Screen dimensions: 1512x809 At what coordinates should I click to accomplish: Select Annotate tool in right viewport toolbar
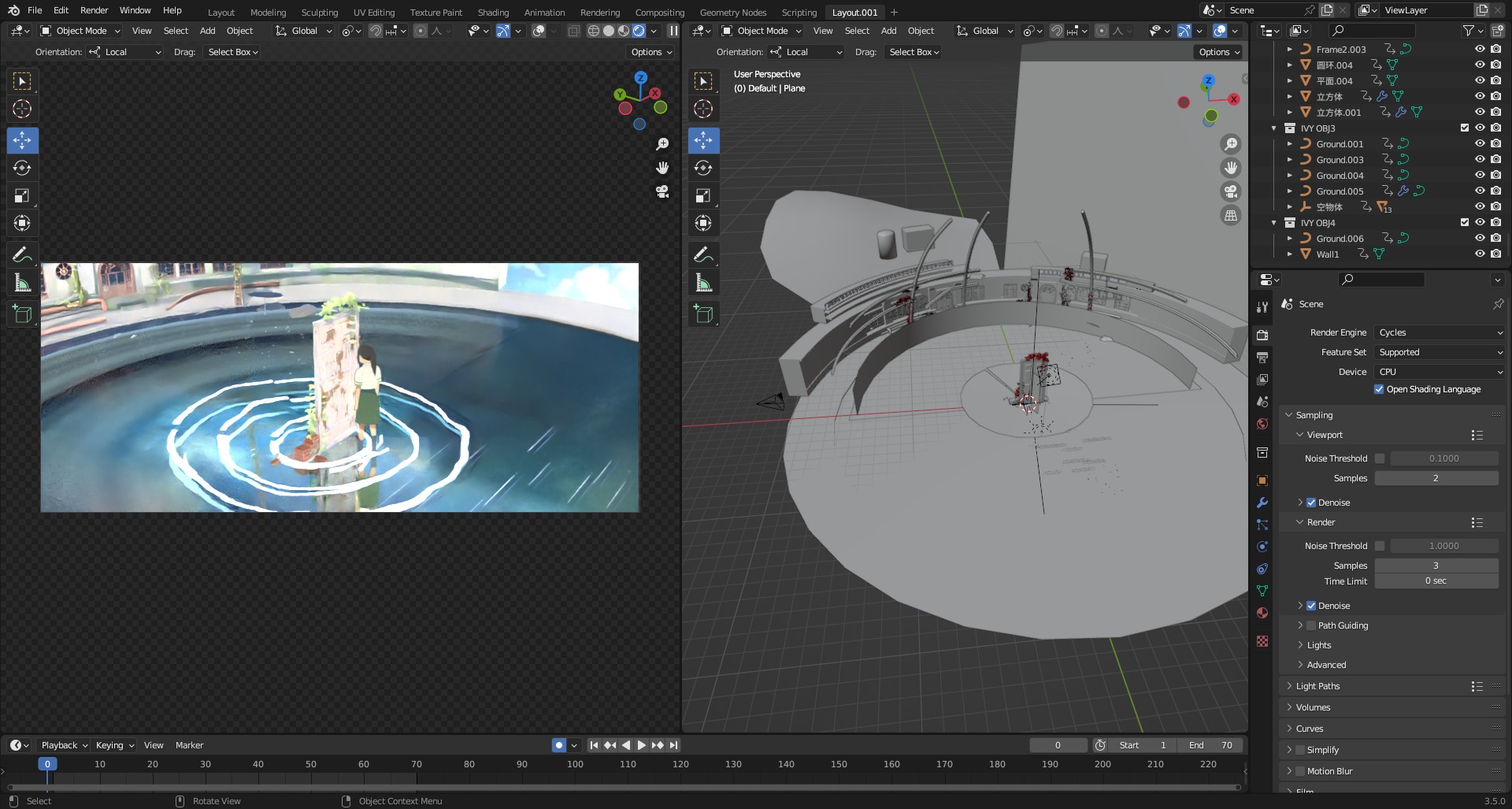703,254
